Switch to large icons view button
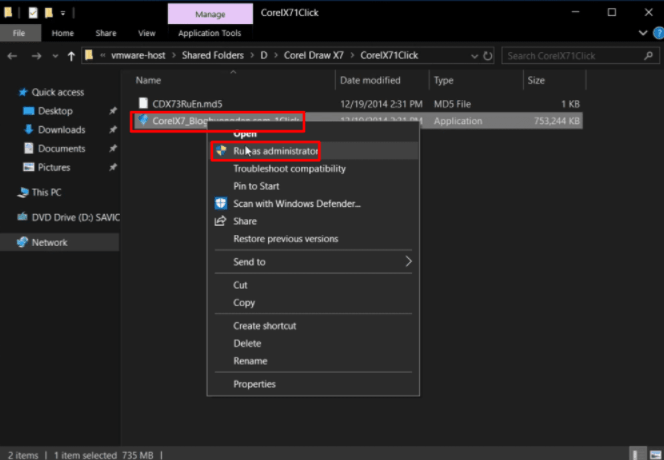Image resolution: width=664 pixels, height=460 pixels. click(x=655, y=454)
